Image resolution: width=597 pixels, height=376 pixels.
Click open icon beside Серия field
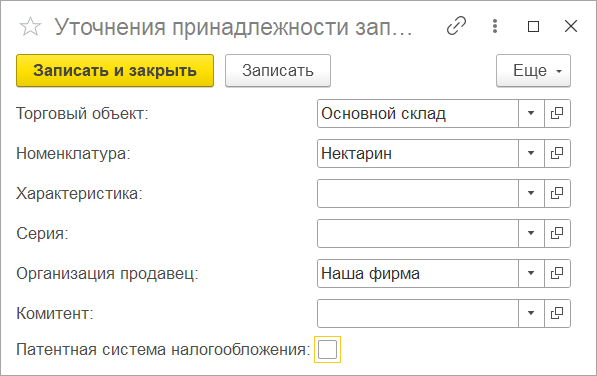point(557,233)
